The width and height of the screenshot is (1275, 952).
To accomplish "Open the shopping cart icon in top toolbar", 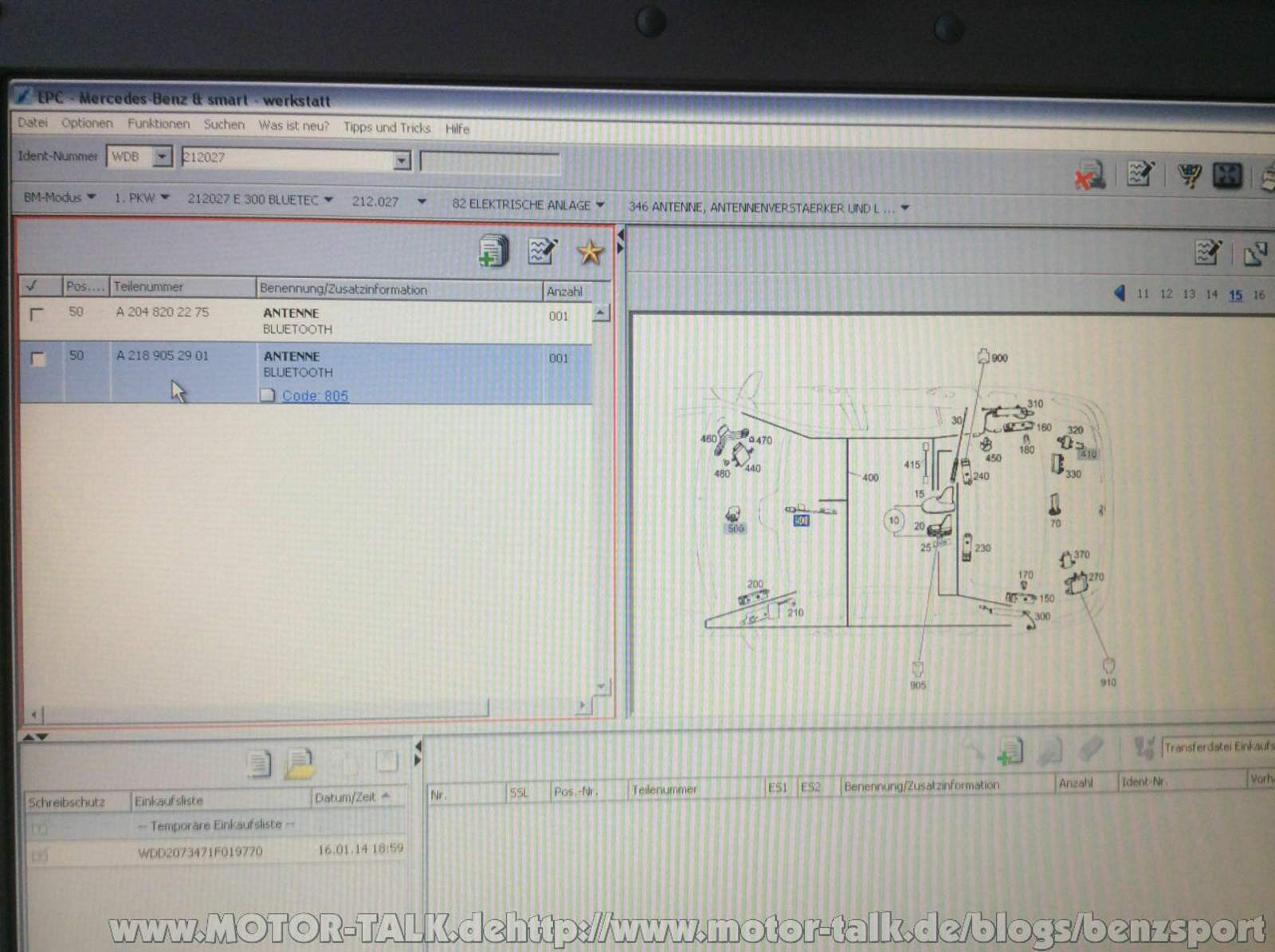I will [x=1189, y=175].
